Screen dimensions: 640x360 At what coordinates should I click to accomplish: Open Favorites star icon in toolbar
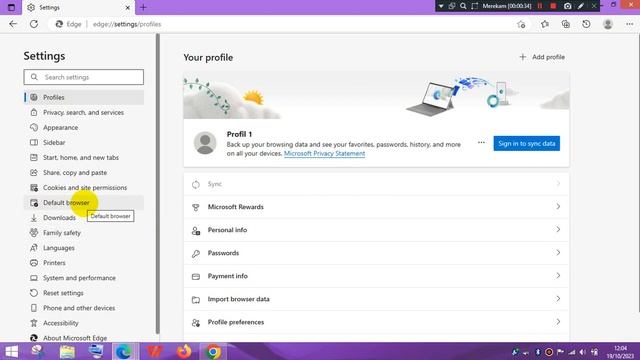click(x=545, y=24)
